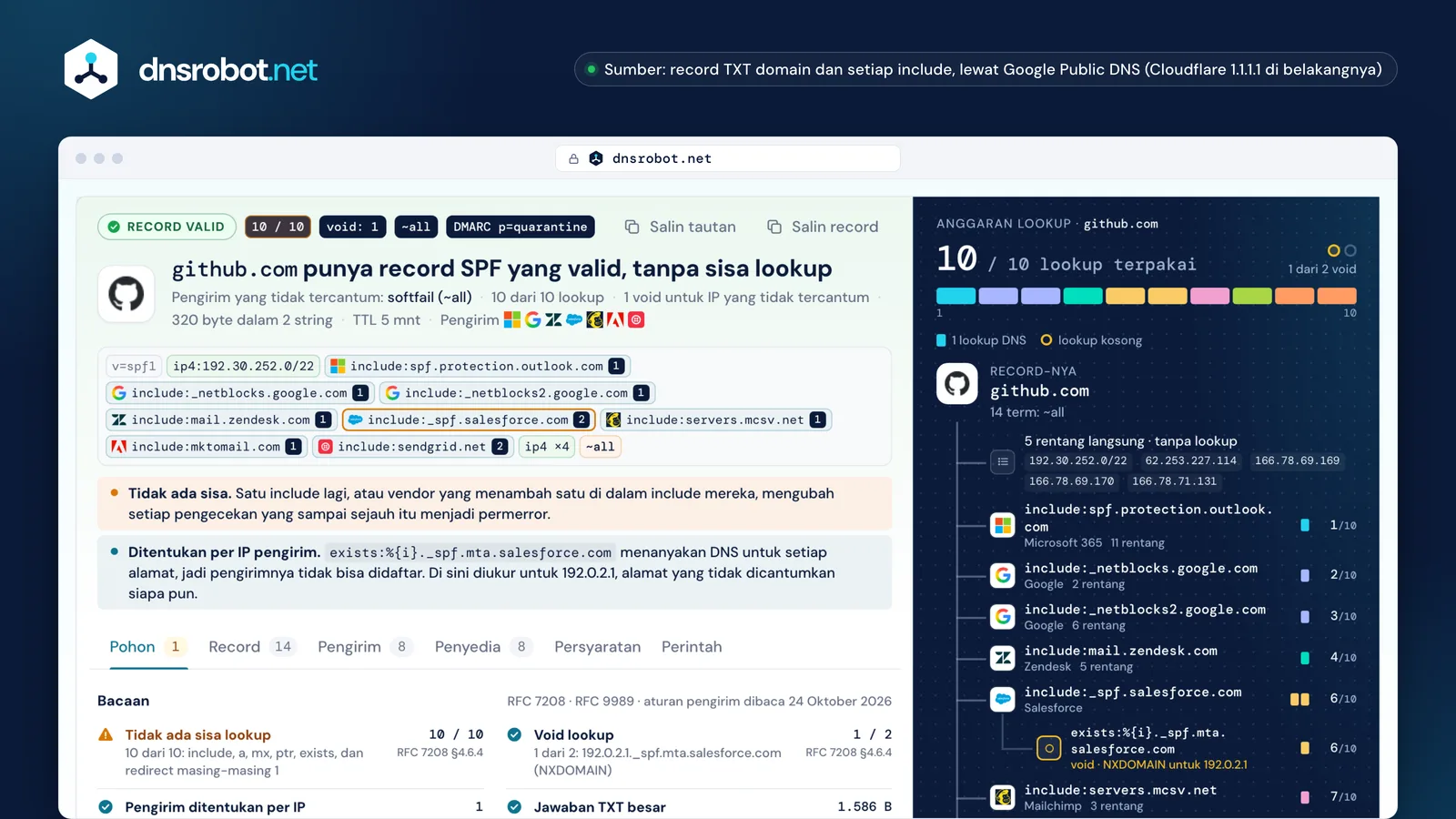Image resolution: width=1456 pixels, height=819 pixels.
Task: Click the dnsrobot.net browser address bar
Action: pos(728,158)
